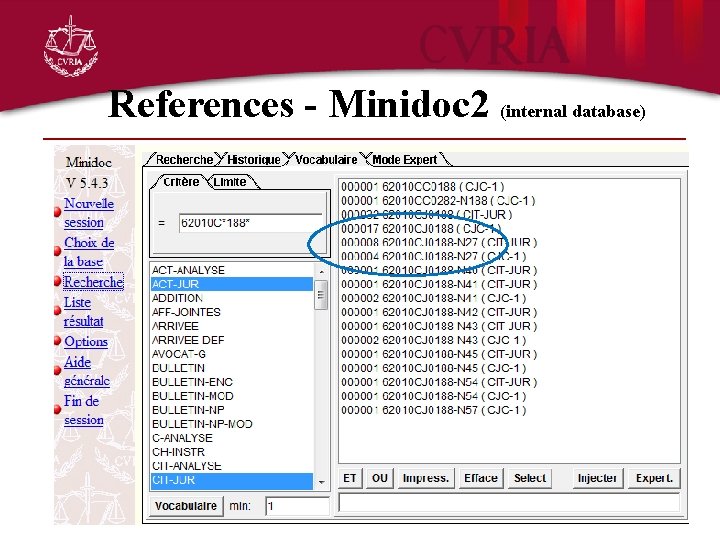Viewport: 720px width, 540px height.
Task: Select result 000004 62010CJ0188-N27 (CJC-1)
Action: click(433, 256)
